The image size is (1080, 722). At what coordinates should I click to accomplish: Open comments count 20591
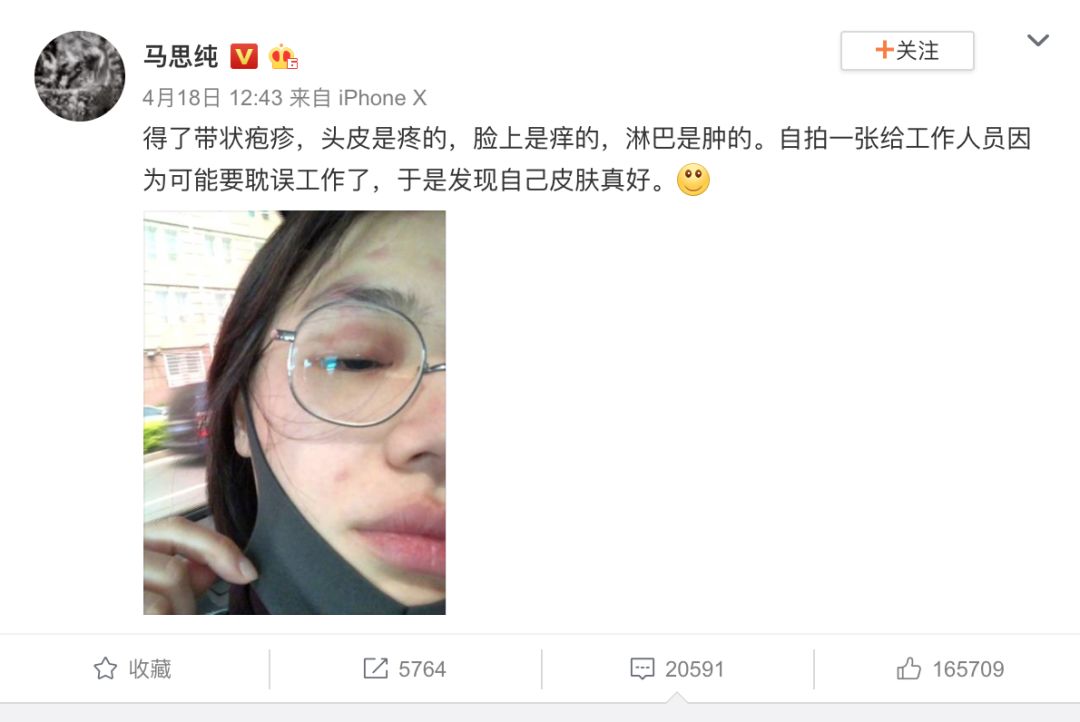pos(694,669)
